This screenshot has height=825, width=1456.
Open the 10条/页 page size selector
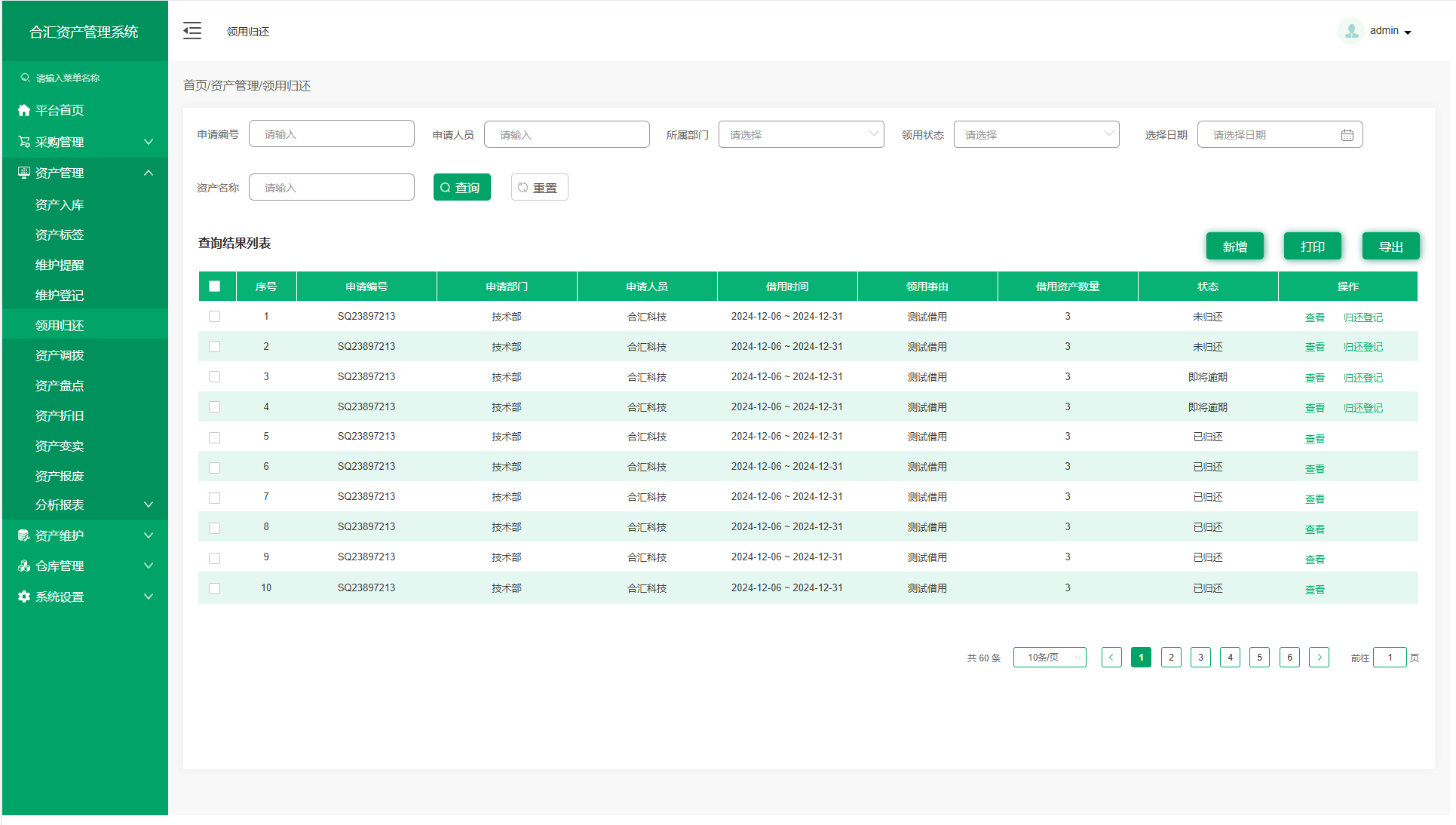pyautogui.click(x=1049, y=658)
